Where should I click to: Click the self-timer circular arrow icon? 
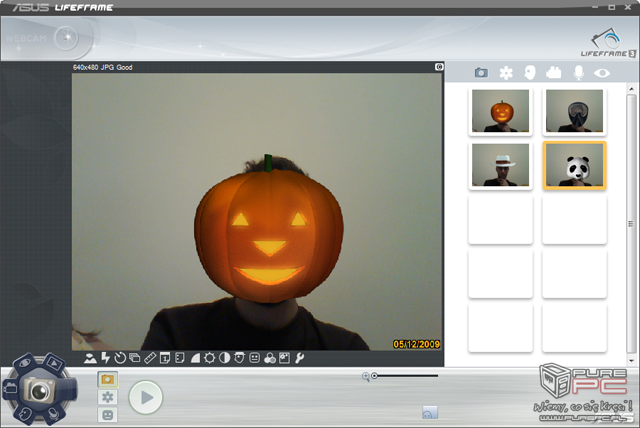[x=120, y=358]
